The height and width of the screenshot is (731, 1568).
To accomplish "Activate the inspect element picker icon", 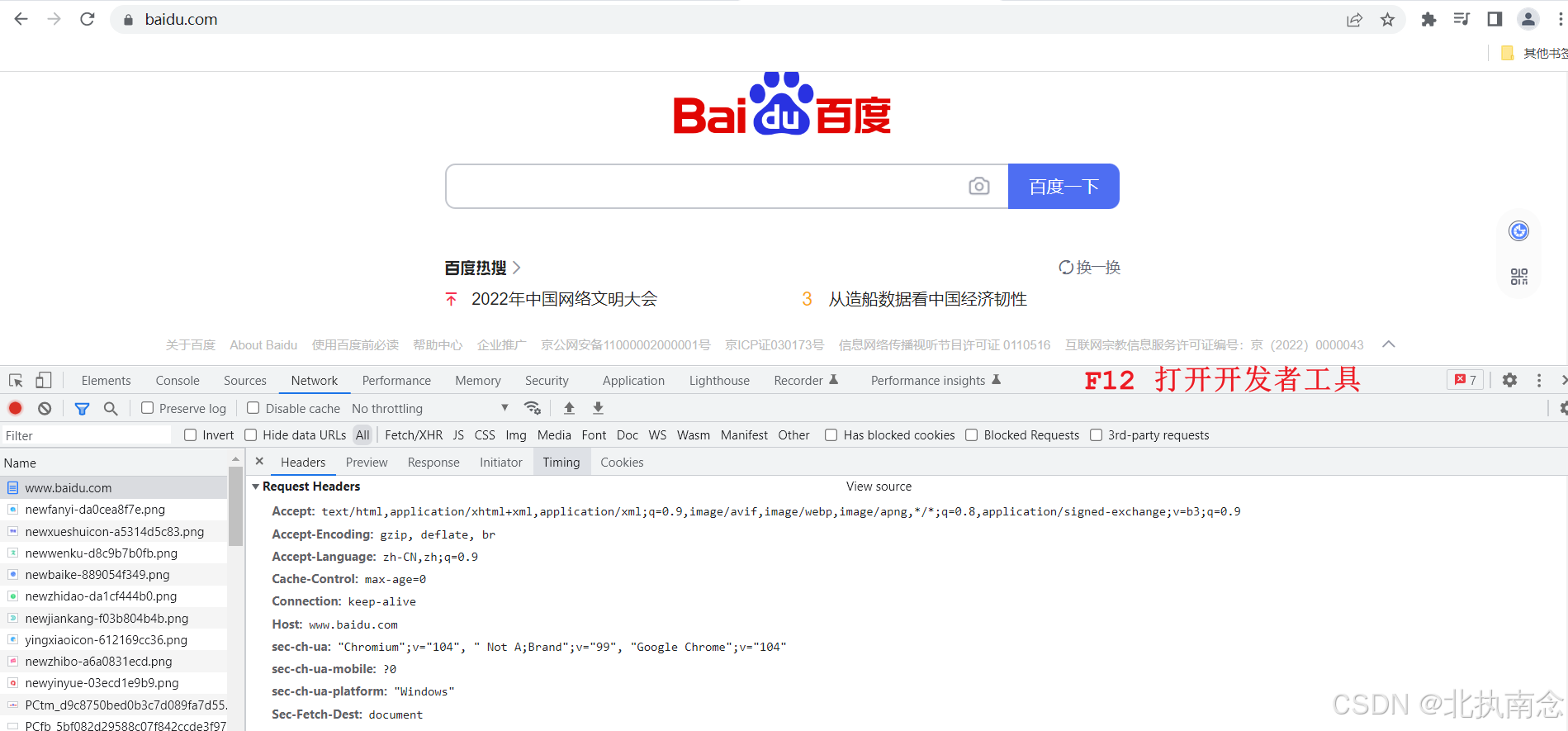I will (16, 380).
